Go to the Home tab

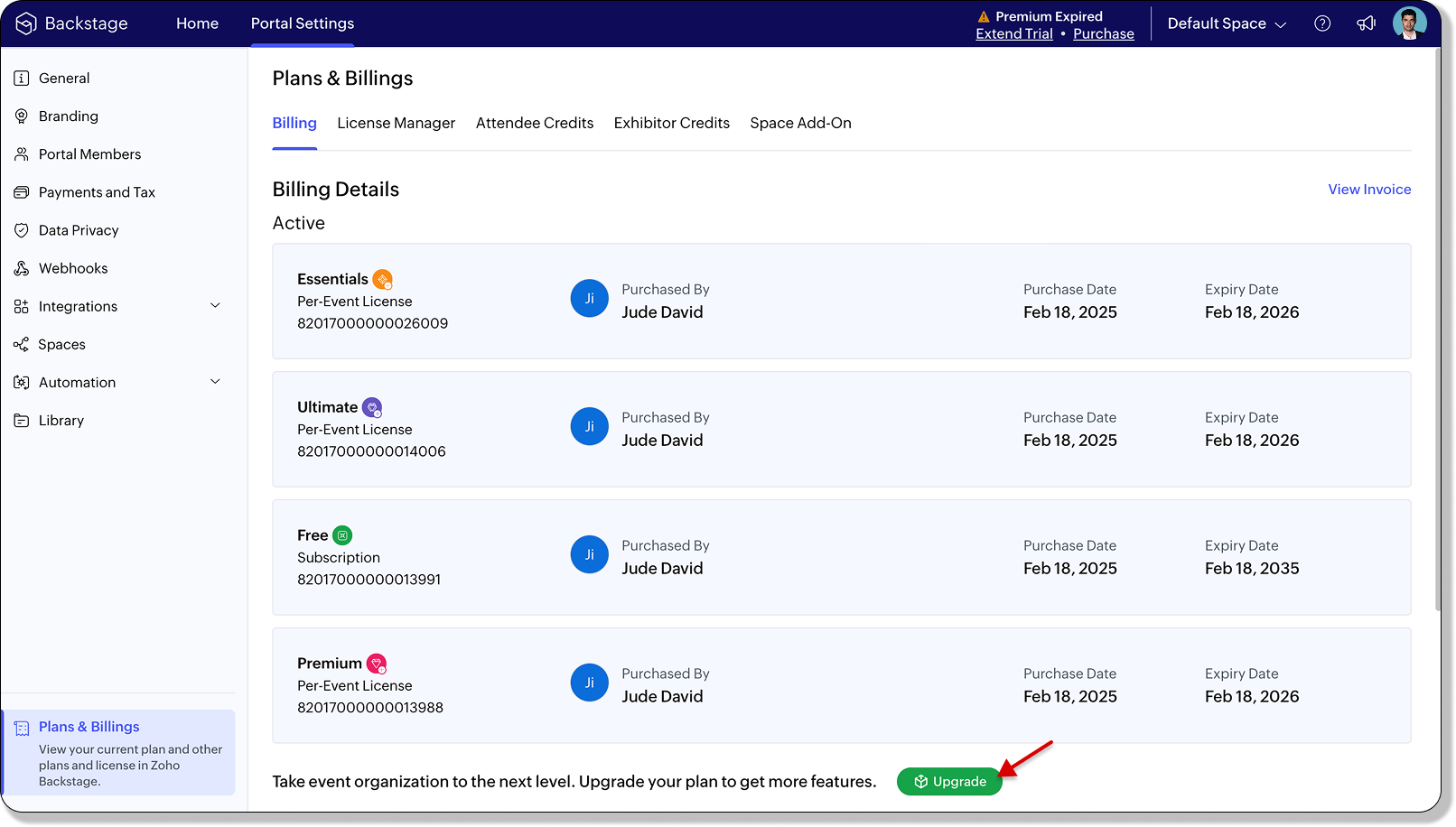tap(197, 23)
